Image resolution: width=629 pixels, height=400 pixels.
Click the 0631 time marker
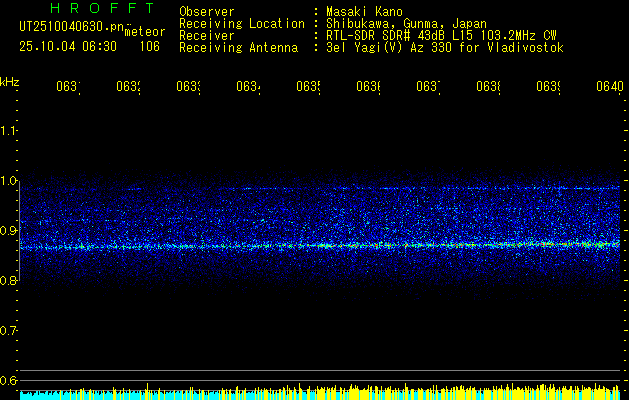pyautogui.click(x=68, y=87)
